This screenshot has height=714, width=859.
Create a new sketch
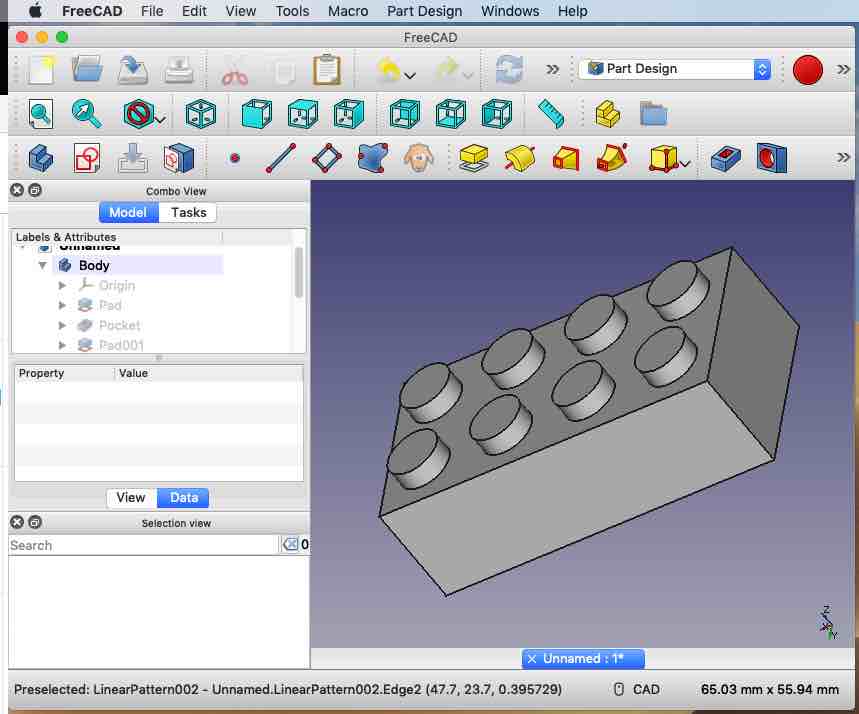tap(85, 157)
